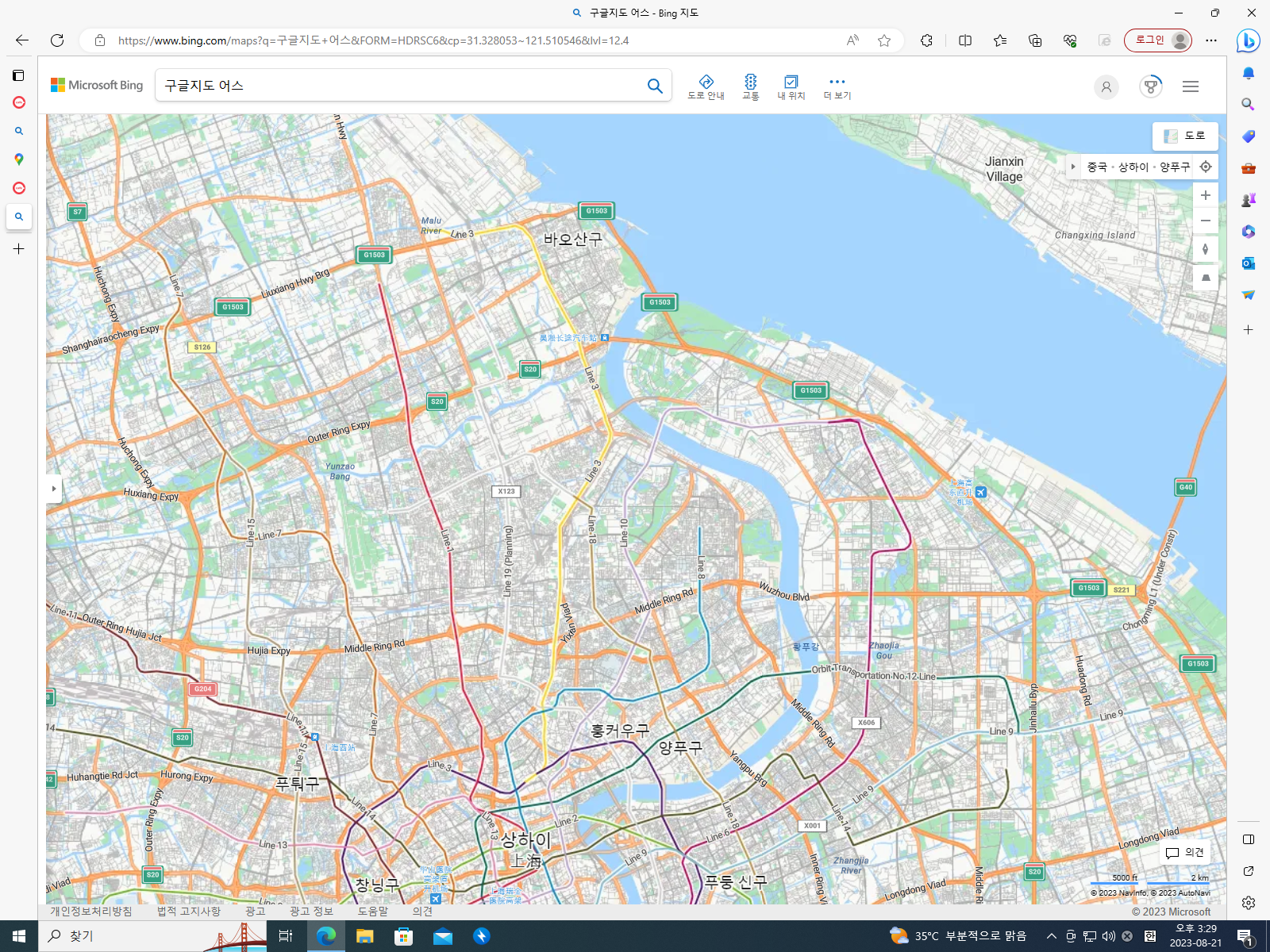The image size is (1270, 952).
Task: Open the 도로 map style selector
Action: [x=1184, y=136]
